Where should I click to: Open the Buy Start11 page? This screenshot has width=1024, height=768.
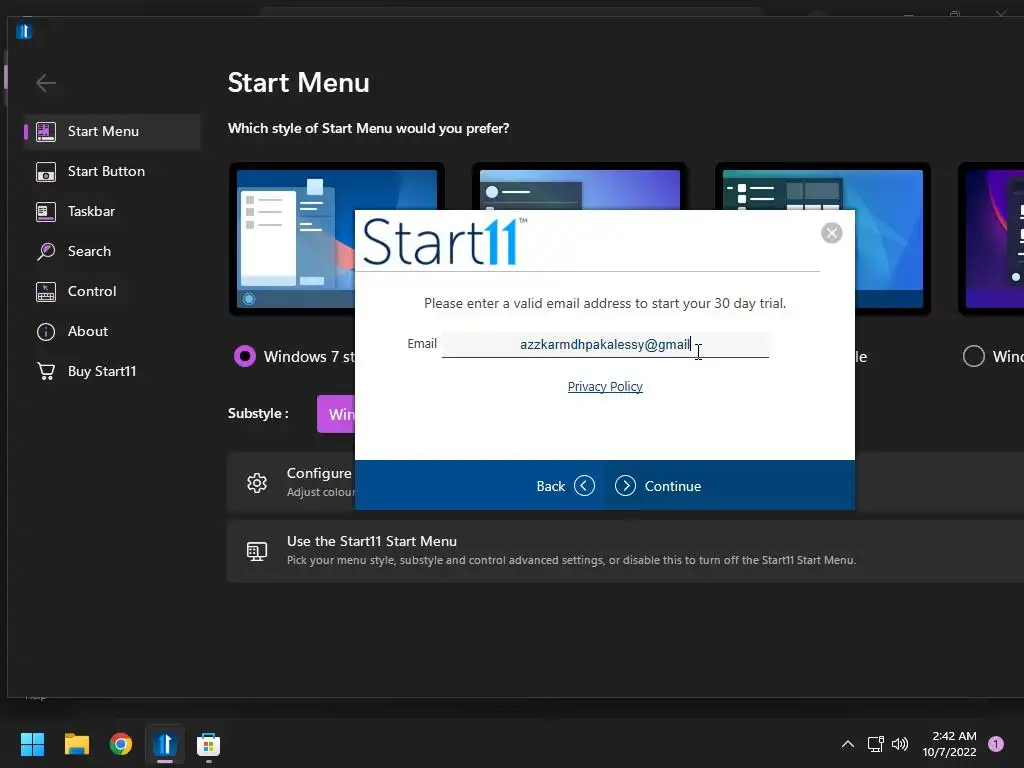tap(112, 372)
